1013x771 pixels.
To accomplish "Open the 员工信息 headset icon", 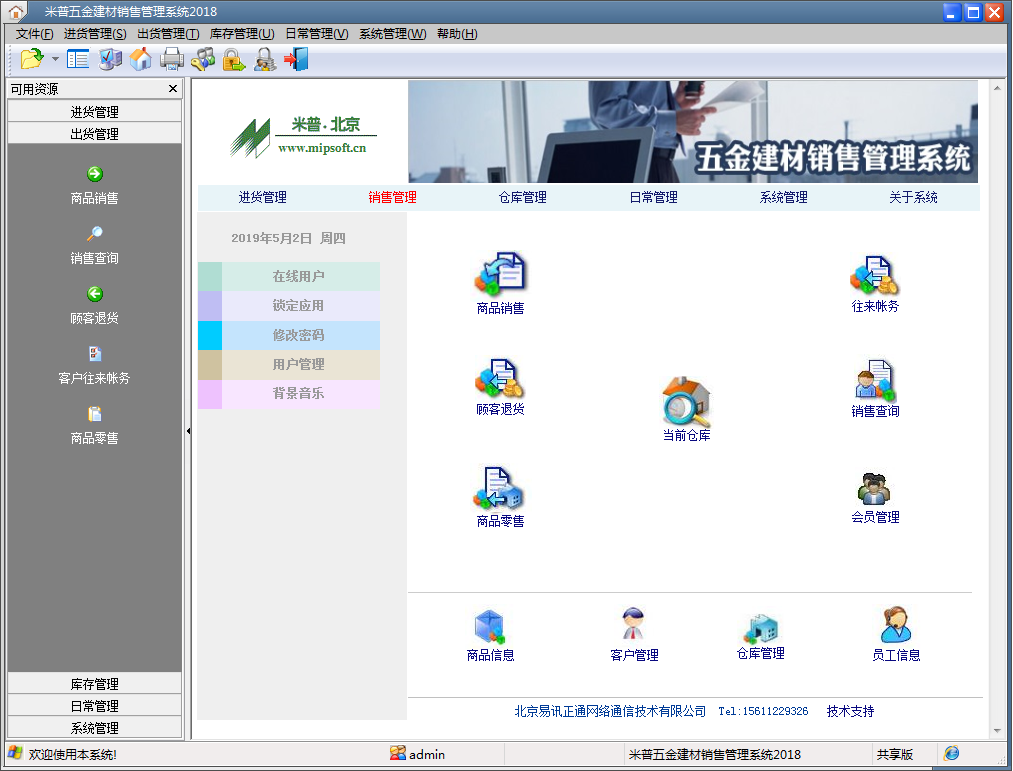I will click(x=895, y=625).
